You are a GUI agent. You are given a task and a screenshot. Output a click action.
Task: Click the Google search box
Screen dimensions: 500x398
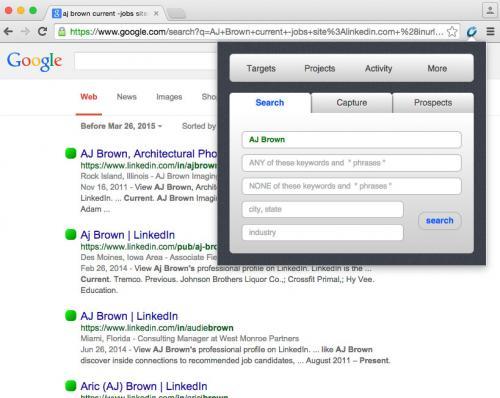146,62
